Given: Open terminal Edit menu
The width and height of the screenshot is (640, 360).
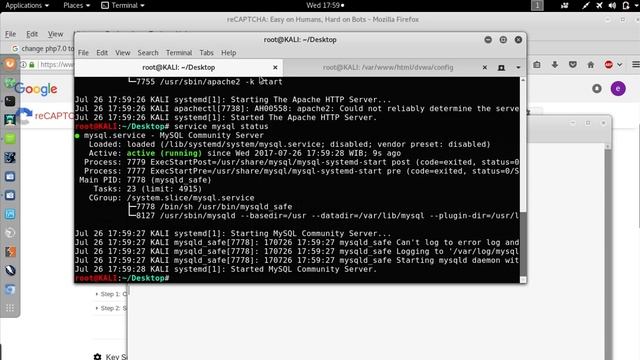Looking at the screenshot, I should [102, 53].
